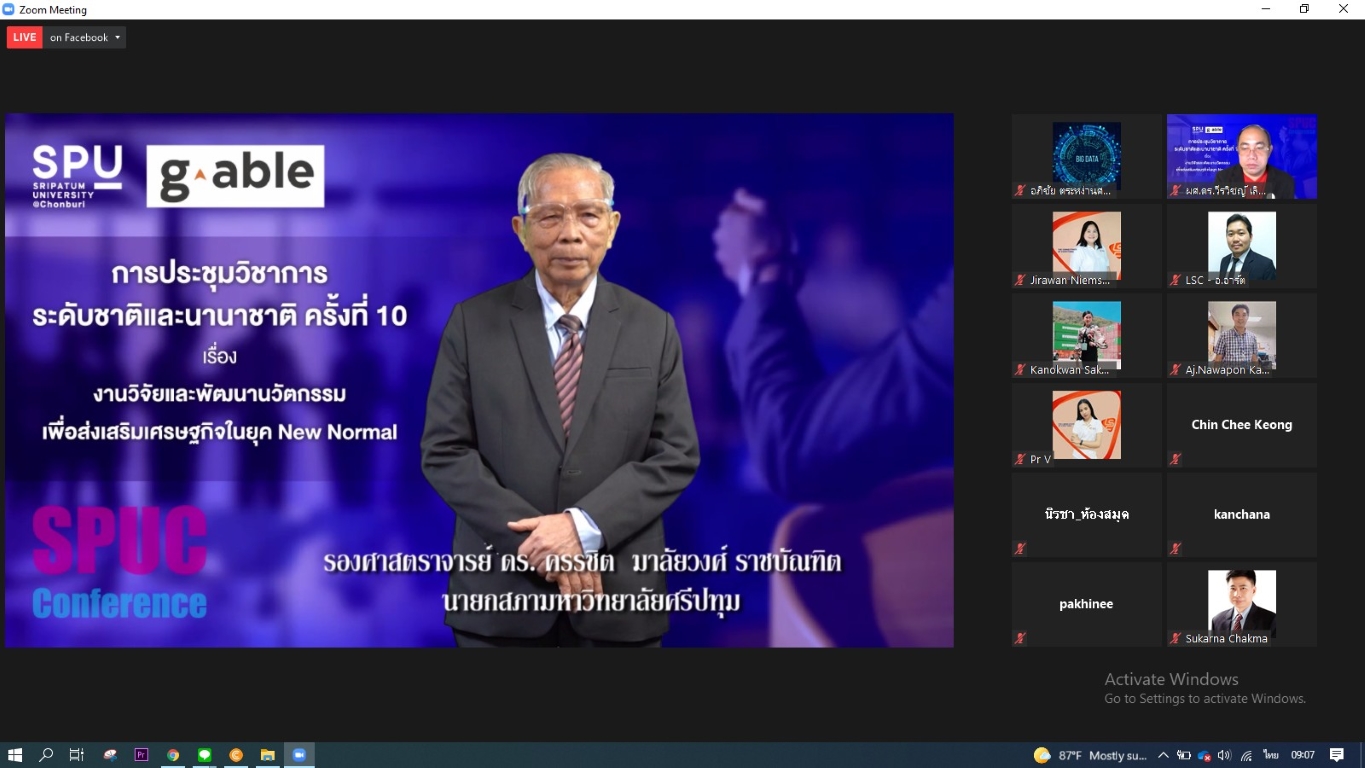1365x768 pixels.
Task: Click the muted mic icon on pakhinee tile
Action: coord(1021,638)
